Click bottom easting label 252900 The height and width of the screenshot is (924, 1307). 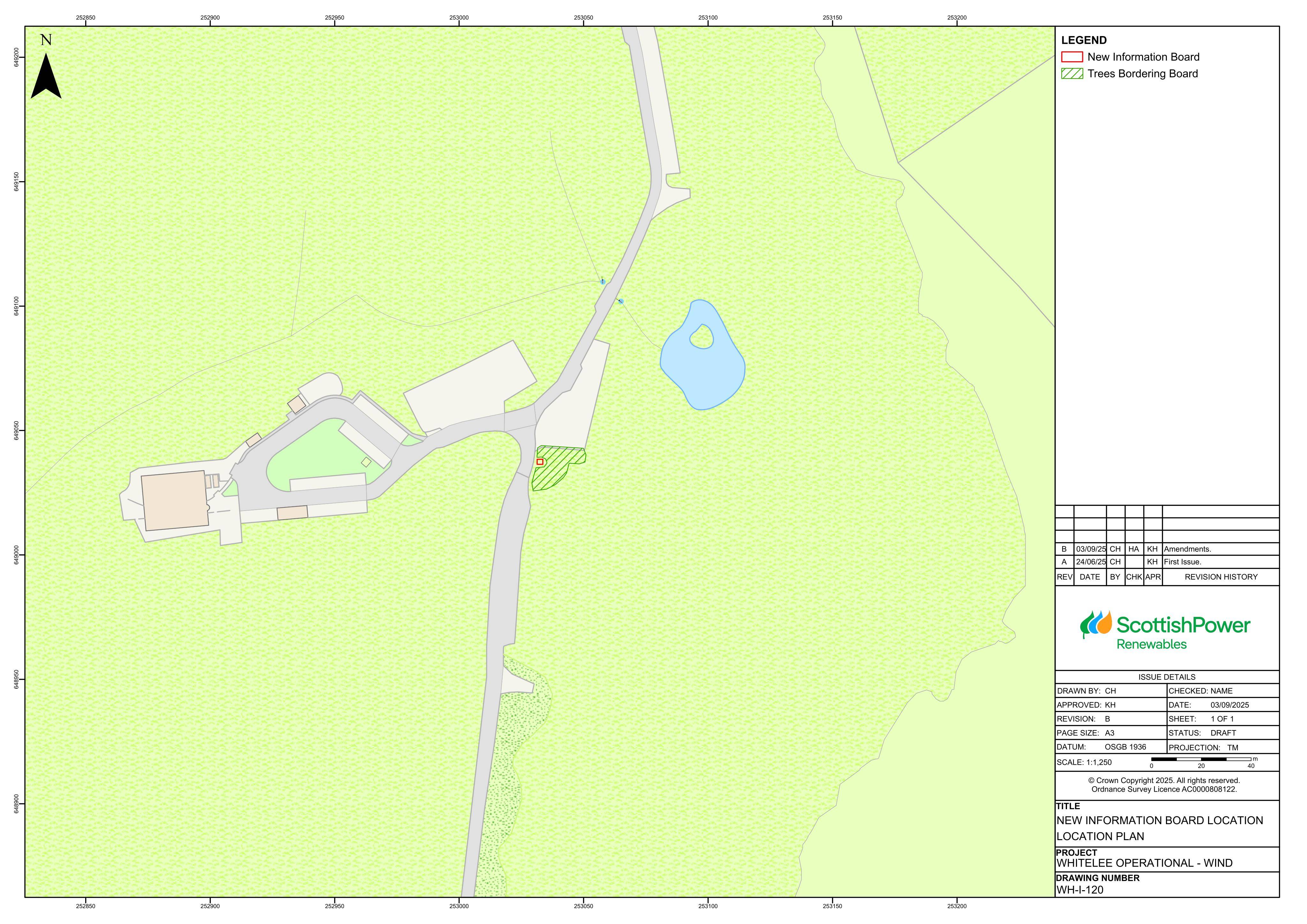point(210,906)
